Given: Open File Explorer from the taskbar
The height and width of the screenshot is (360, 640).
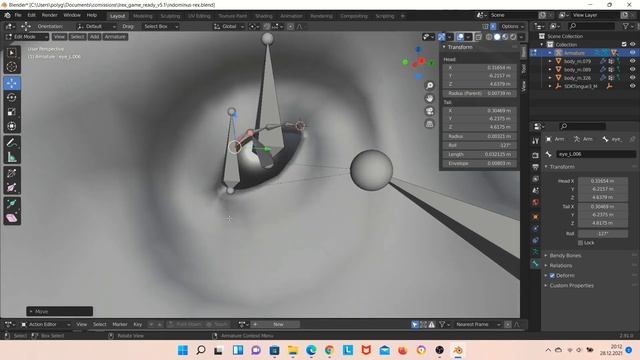Looking at the screenshot, I should pyautogui.click(x=293, y=350).
